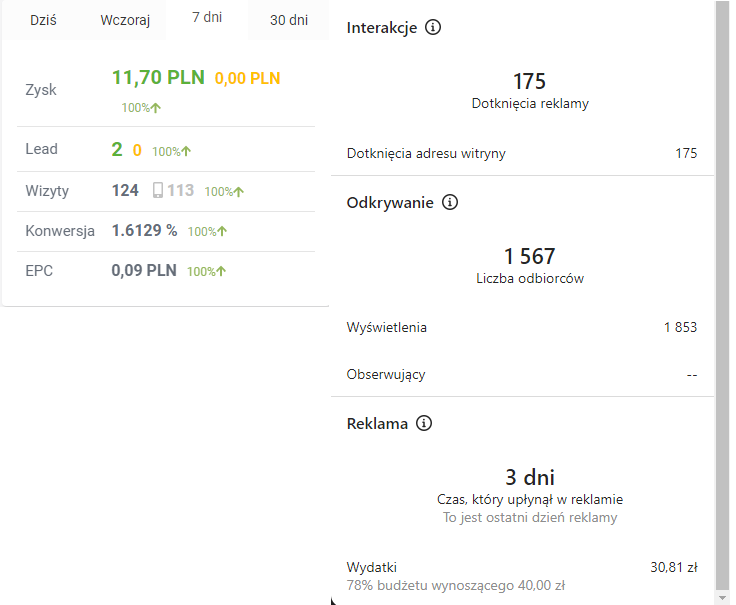The width and height of the screenshot is (736, 605).
Task: Click the up arrow in the Wizyty row
Action: coord(238,191)
